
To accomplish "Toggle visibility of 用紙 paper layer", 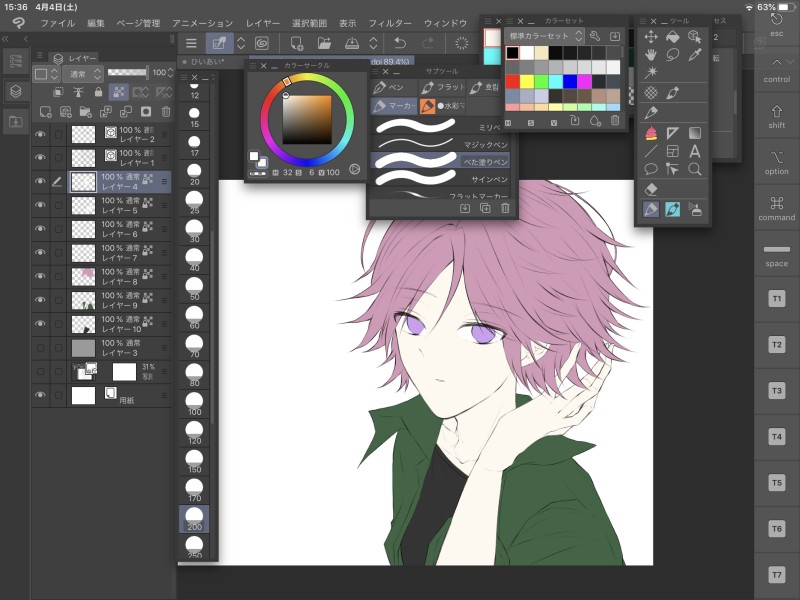I will tap(41, 395).
